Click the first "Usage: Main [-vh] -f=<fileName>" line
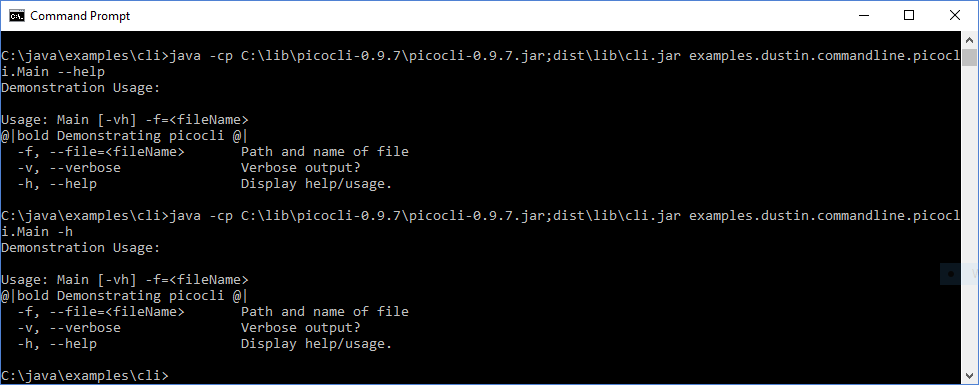The height and width of the screenshot is (385, 979). click(x=125, y=120)
